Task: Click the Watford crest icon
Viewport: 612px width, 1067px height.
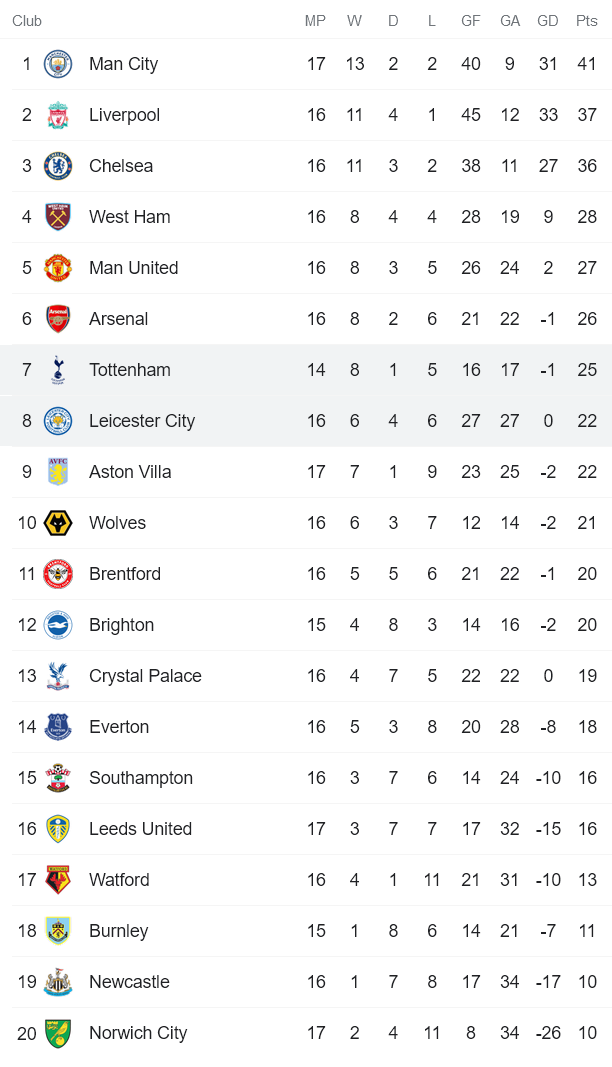Action: 58,880
